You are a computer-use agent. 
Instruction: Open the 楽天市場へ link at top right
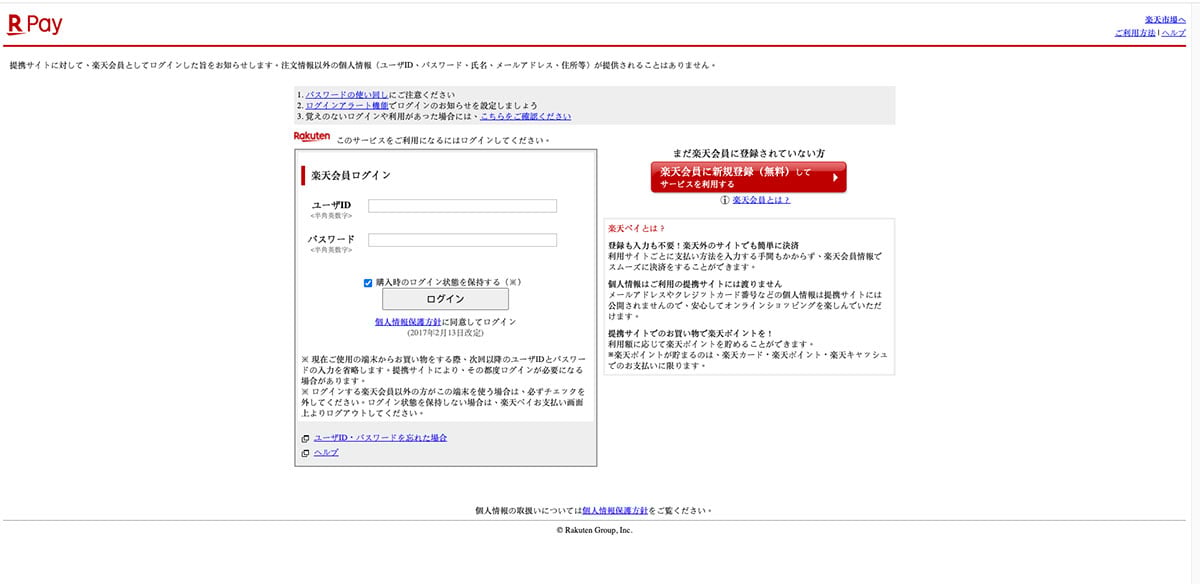pyautogui.click(x=1165, y=20)
